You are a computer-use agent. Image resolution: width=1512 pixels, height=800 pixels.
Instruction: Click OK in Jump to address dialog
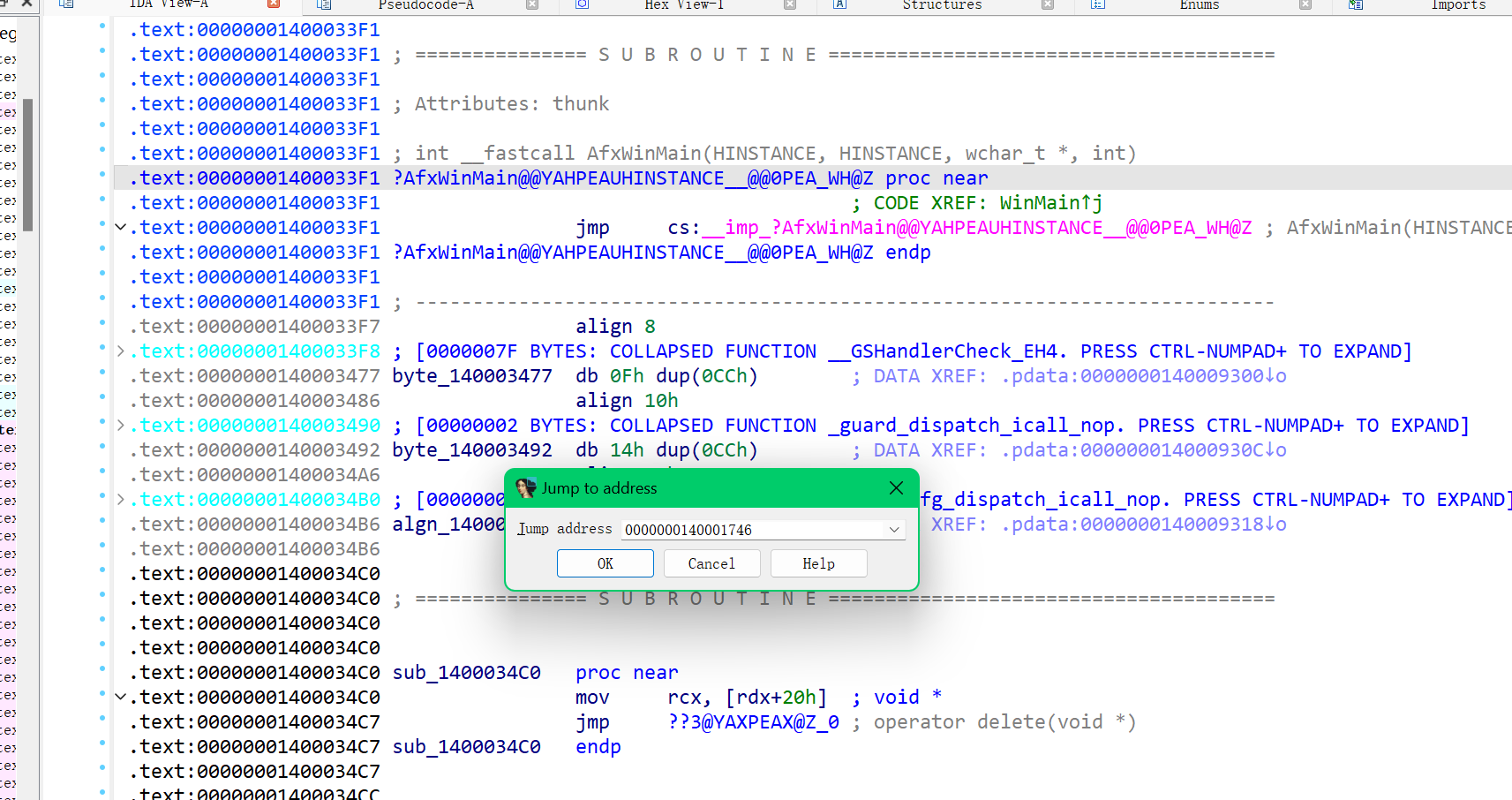click(x=605, y=563)
